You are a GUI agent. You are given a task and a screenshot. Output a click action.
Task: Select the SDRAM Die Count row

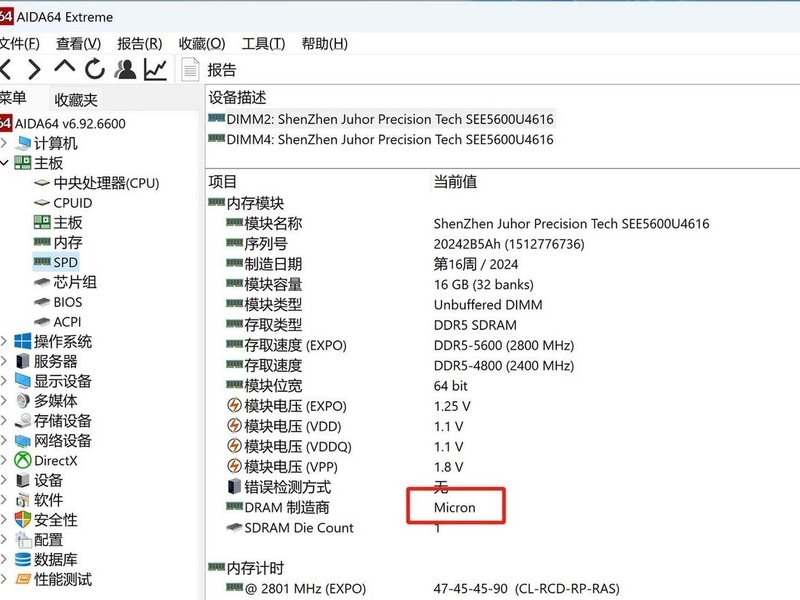click(333, 528)
